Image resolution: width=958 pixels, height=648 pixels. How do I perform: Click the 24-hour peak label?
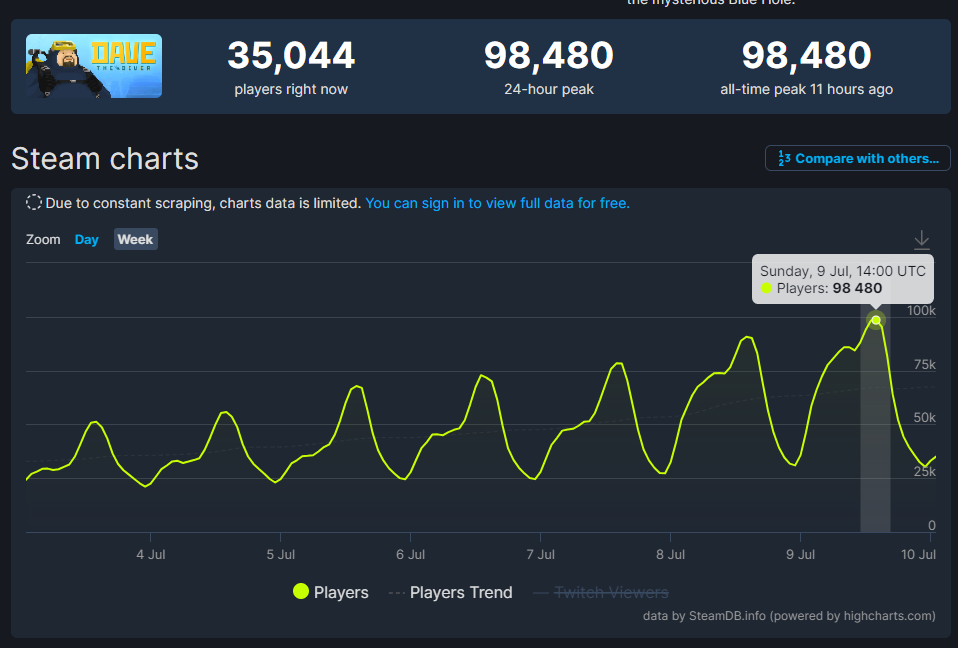pyautogui.click(x=549, y=89)
